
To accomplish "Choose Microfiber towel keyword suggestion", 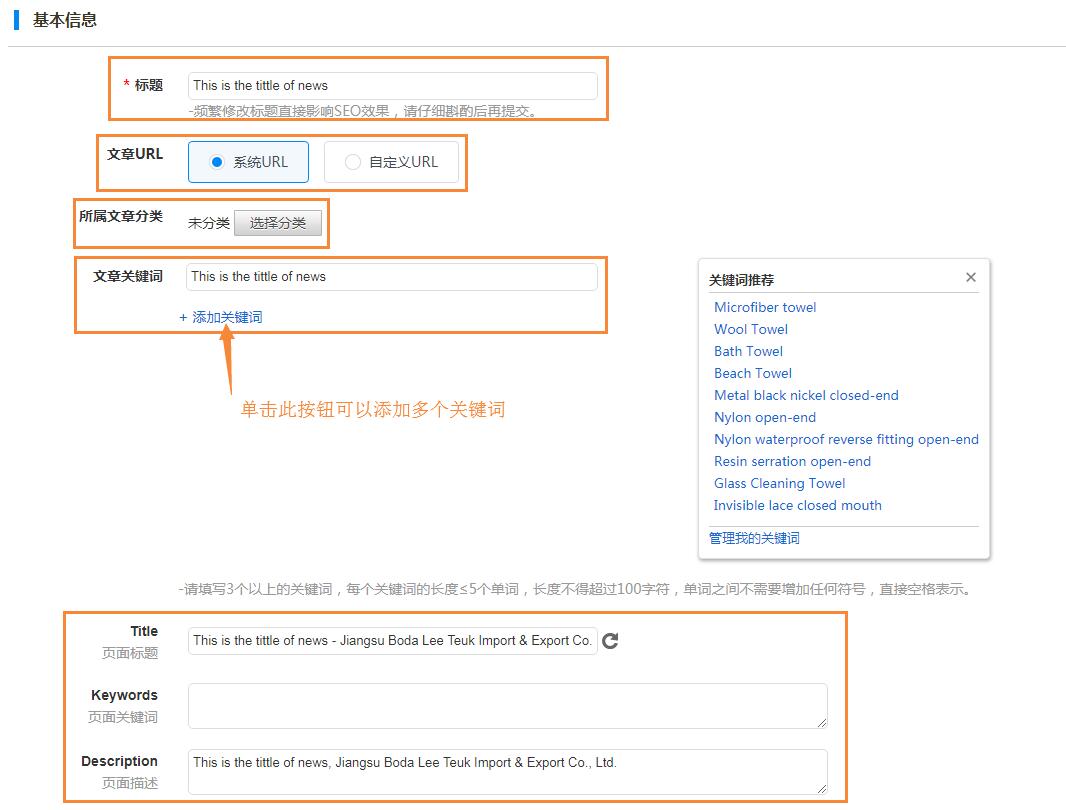I will [x=765, y=307].
